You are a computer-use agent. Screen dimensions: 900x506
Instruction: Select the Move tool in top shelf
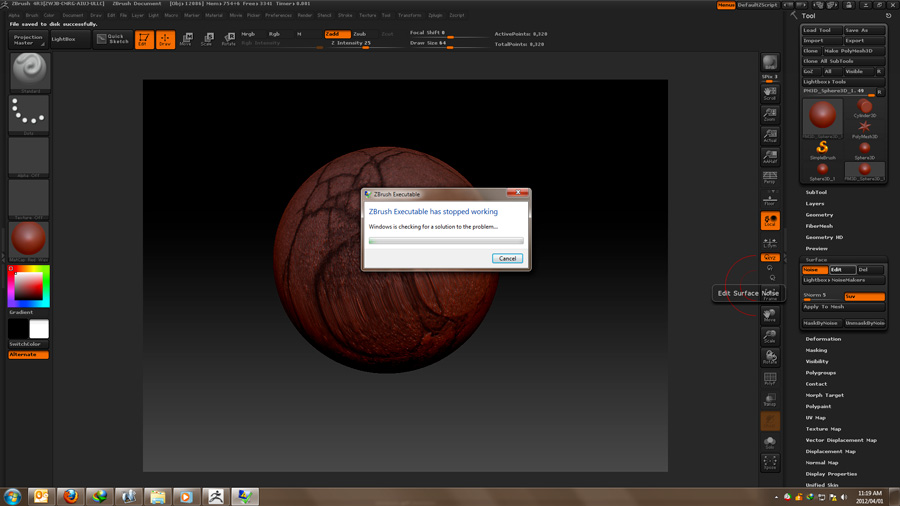pyautogui.click(x=186, y=40)
